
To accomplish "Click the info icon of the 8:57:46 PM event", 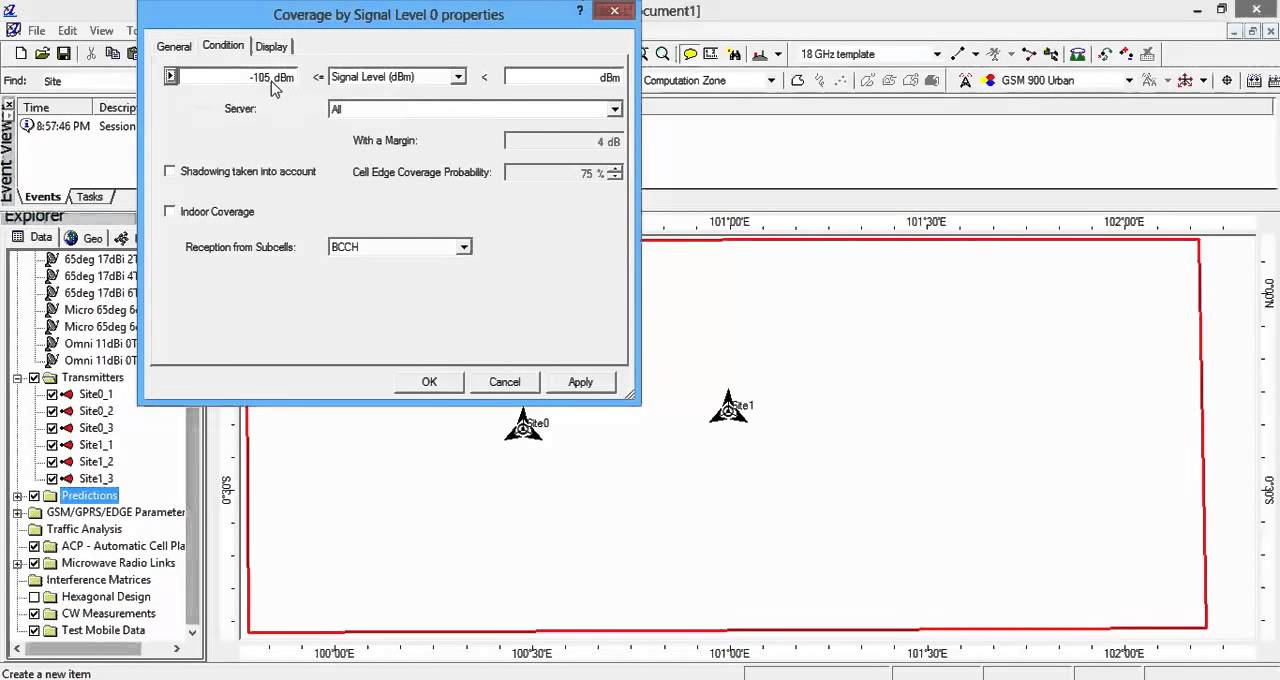I will (27, 126).
